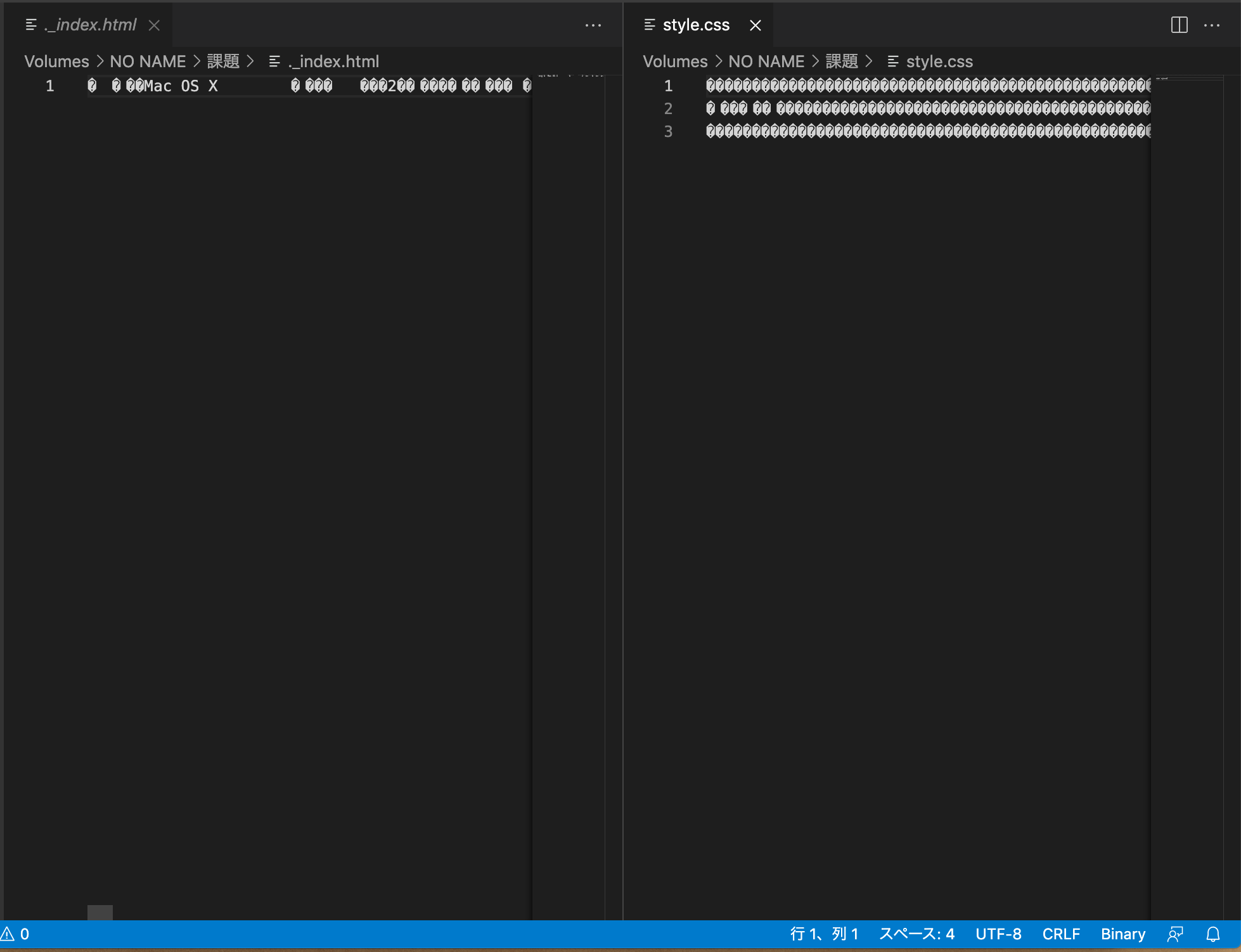
Task: Close the ._index.html tab
Action: (x=154, y=25)
